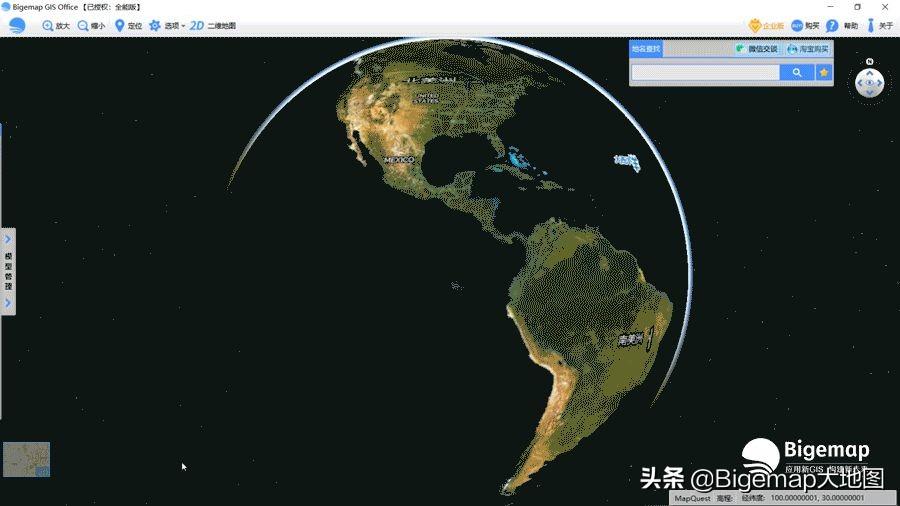Click the Bigemap globe logo icon
900x506 pixels.
[x=17, y=25]
